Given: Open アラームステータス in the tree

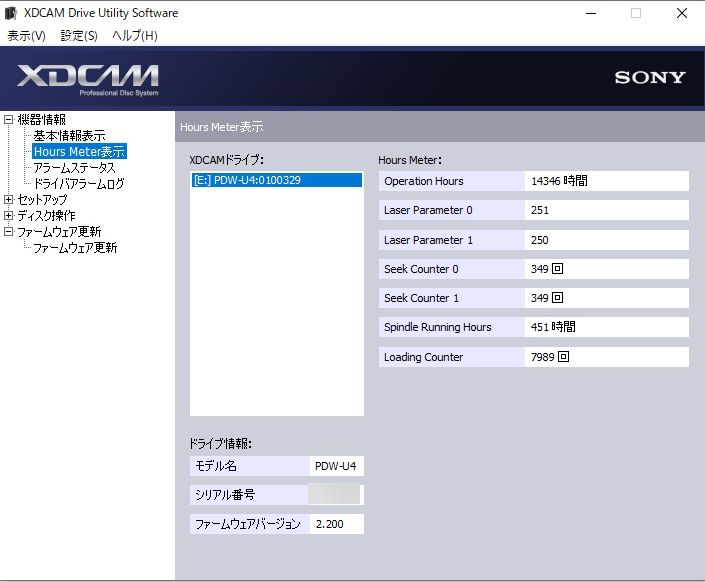Looking at the screenshot, I should (75, 168).
